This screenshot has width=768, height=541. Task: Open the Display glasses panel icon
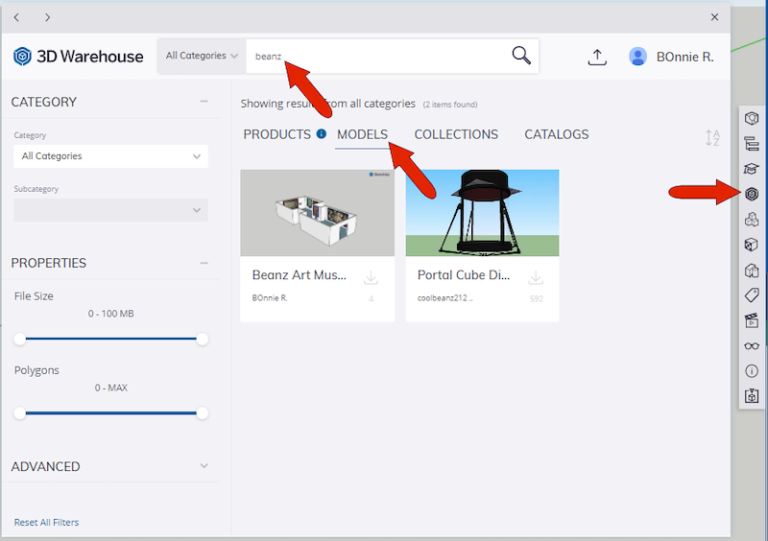(751, 346)
